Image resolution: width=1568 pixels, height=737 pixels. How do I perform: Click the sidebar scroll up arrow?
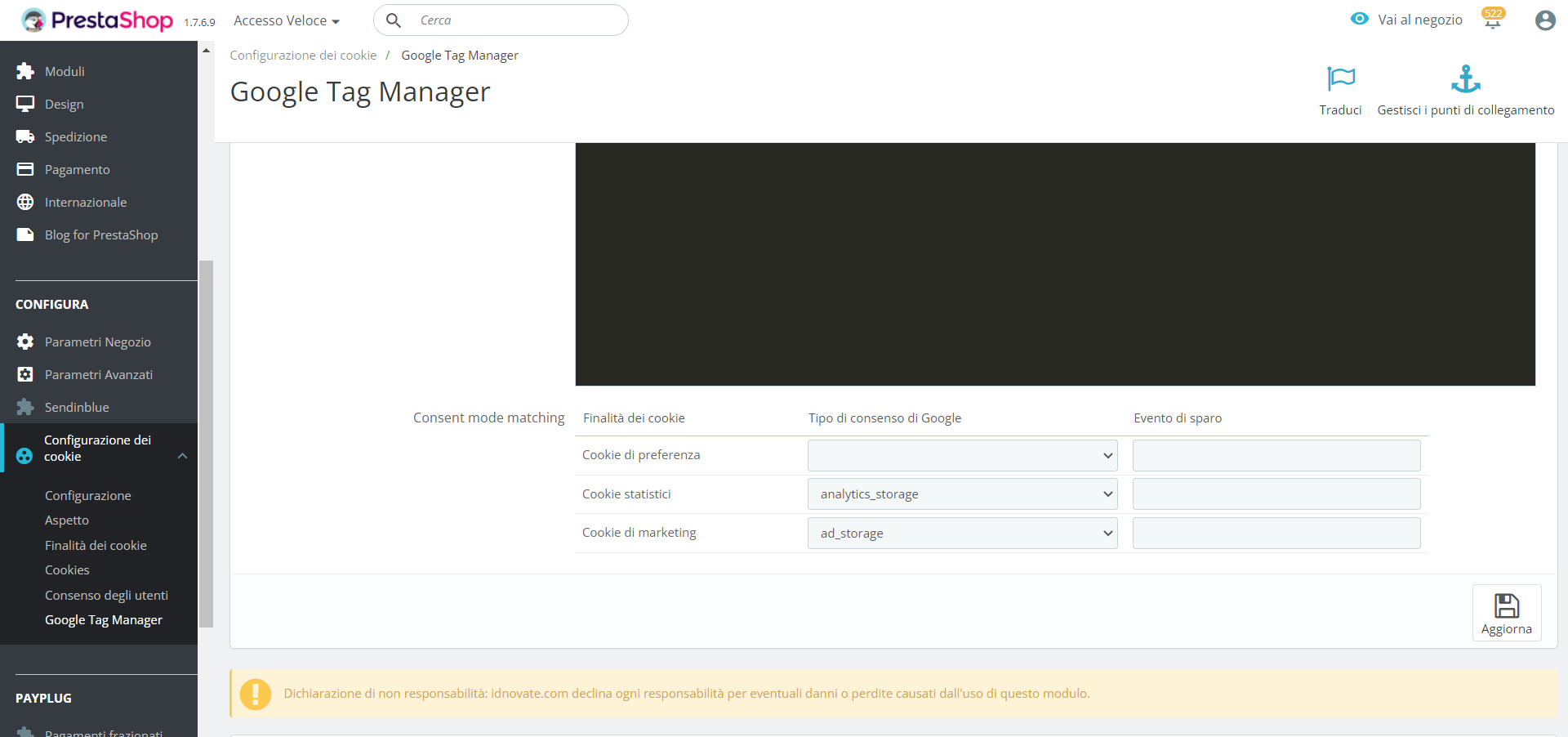pyautogui.click(x=206, y=50)
